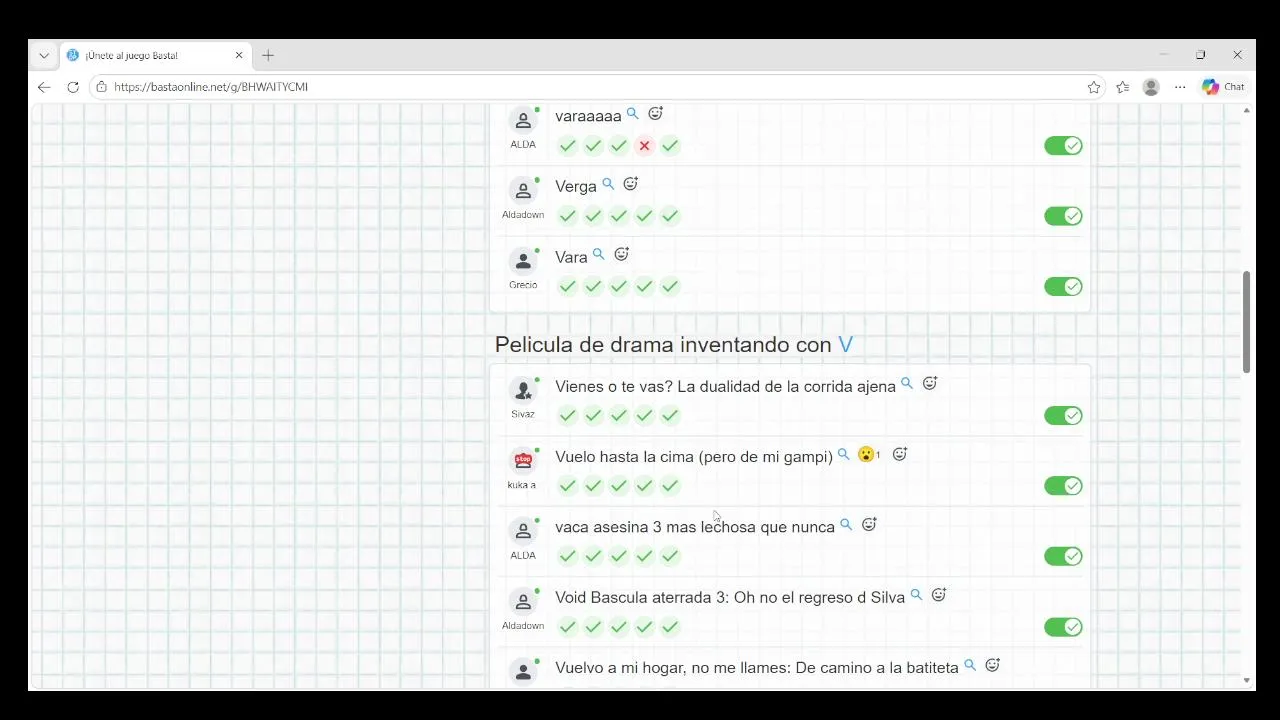The image size is (1280, 720).
Task: Toggle approval switch for 'varaaaaa'
Action: point(1063,146)
